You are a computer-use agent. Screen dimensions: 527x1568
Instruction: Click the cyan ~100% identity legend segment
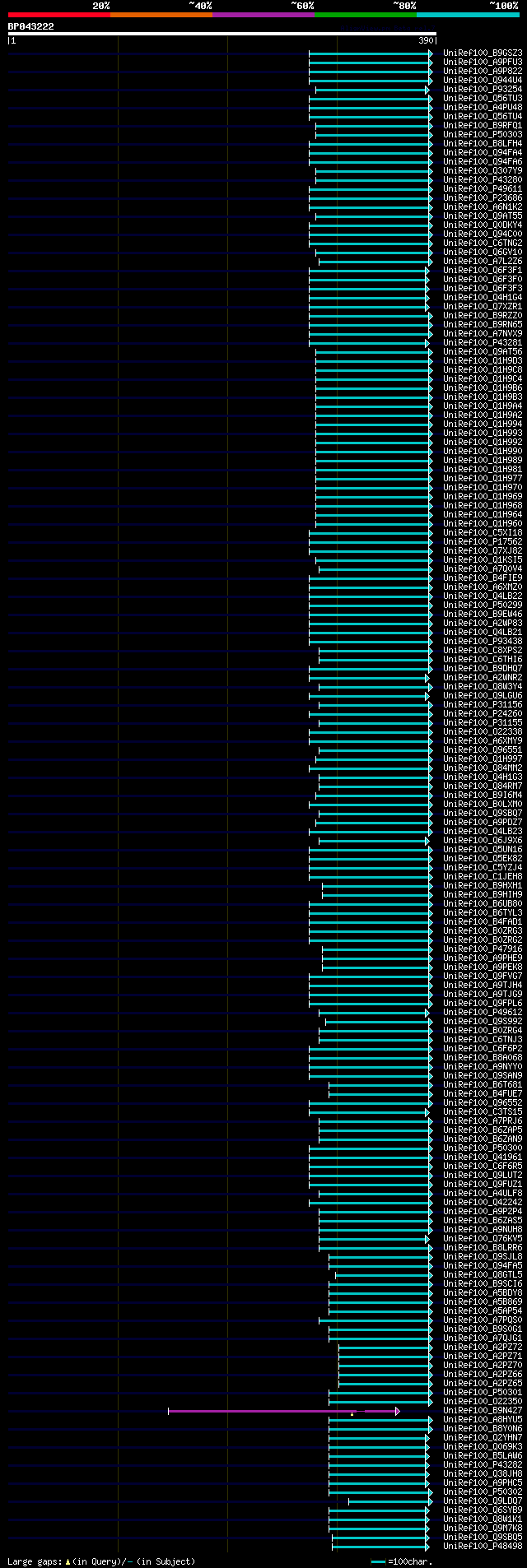[468, 15]
